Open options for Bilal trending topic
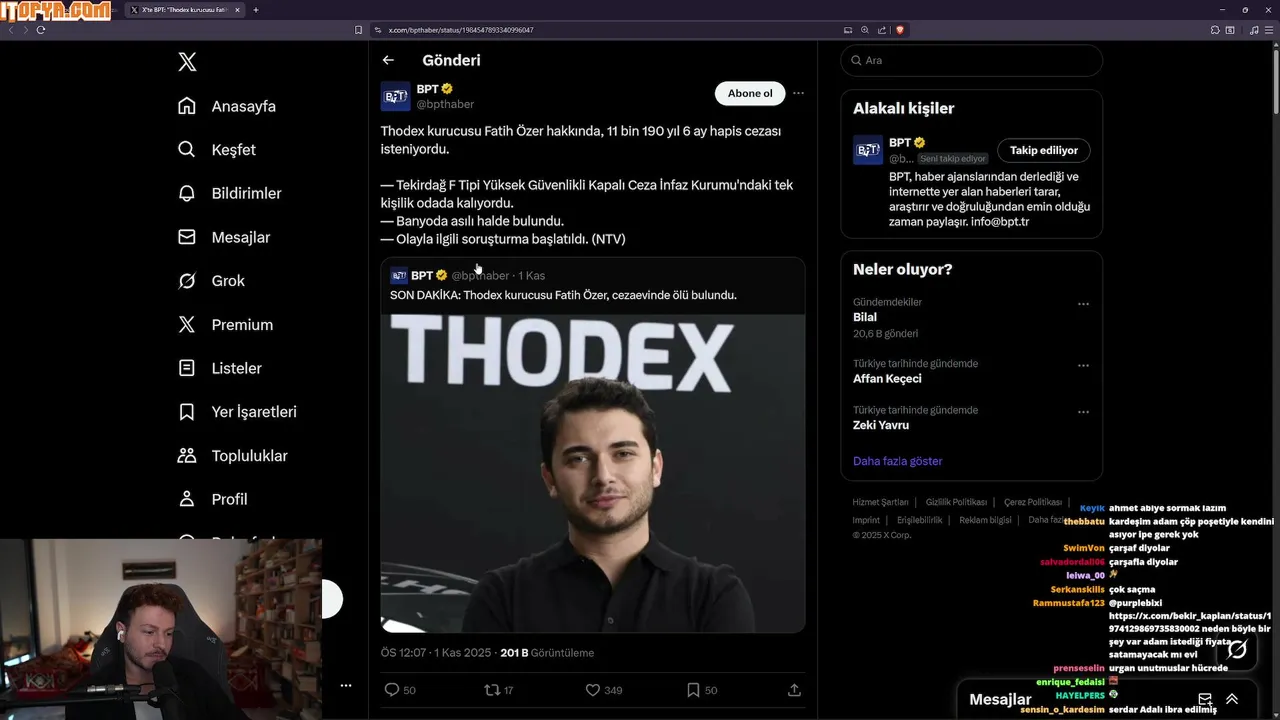 pyautogui.click(x=1083, y=304)
